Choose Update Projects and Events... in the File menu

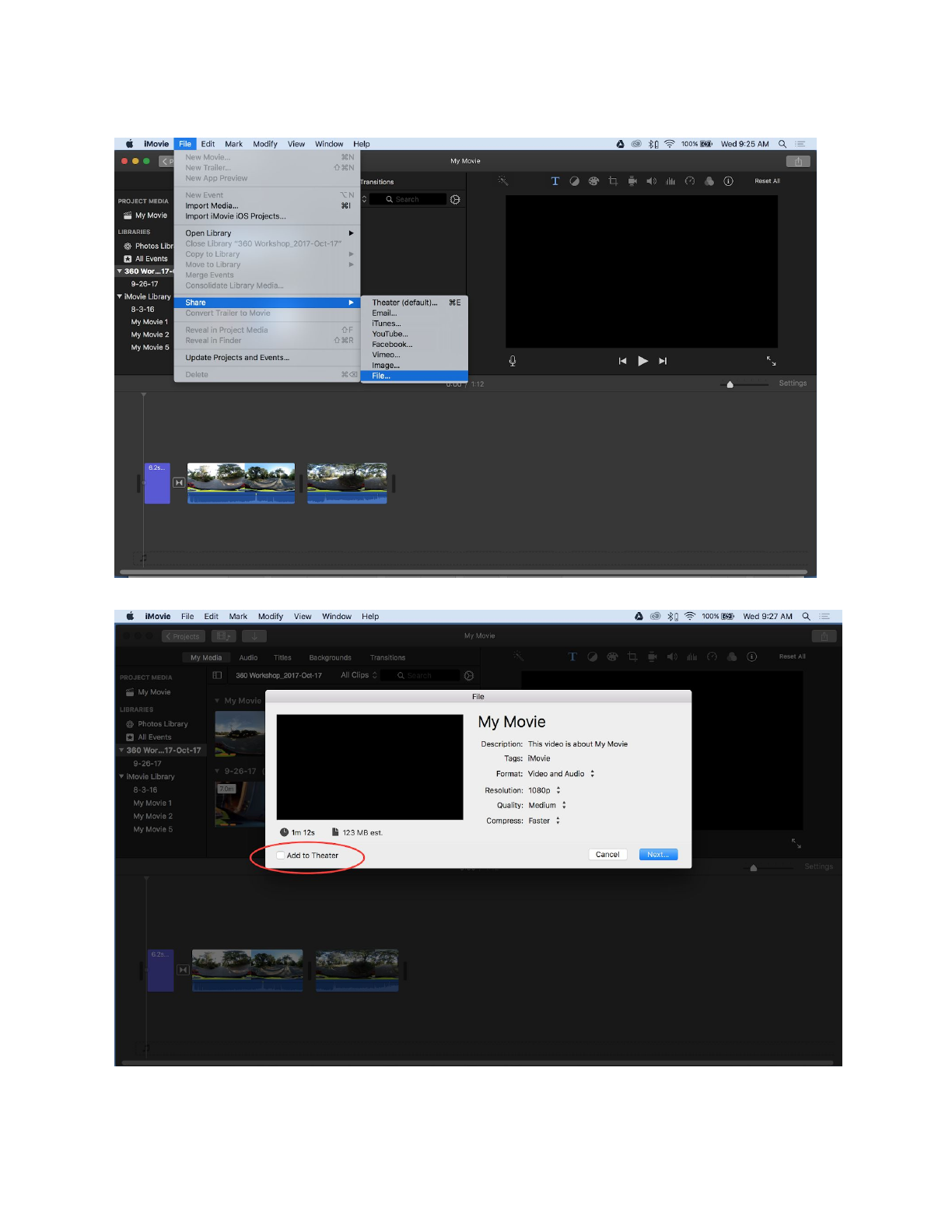[x=267, y=358]
